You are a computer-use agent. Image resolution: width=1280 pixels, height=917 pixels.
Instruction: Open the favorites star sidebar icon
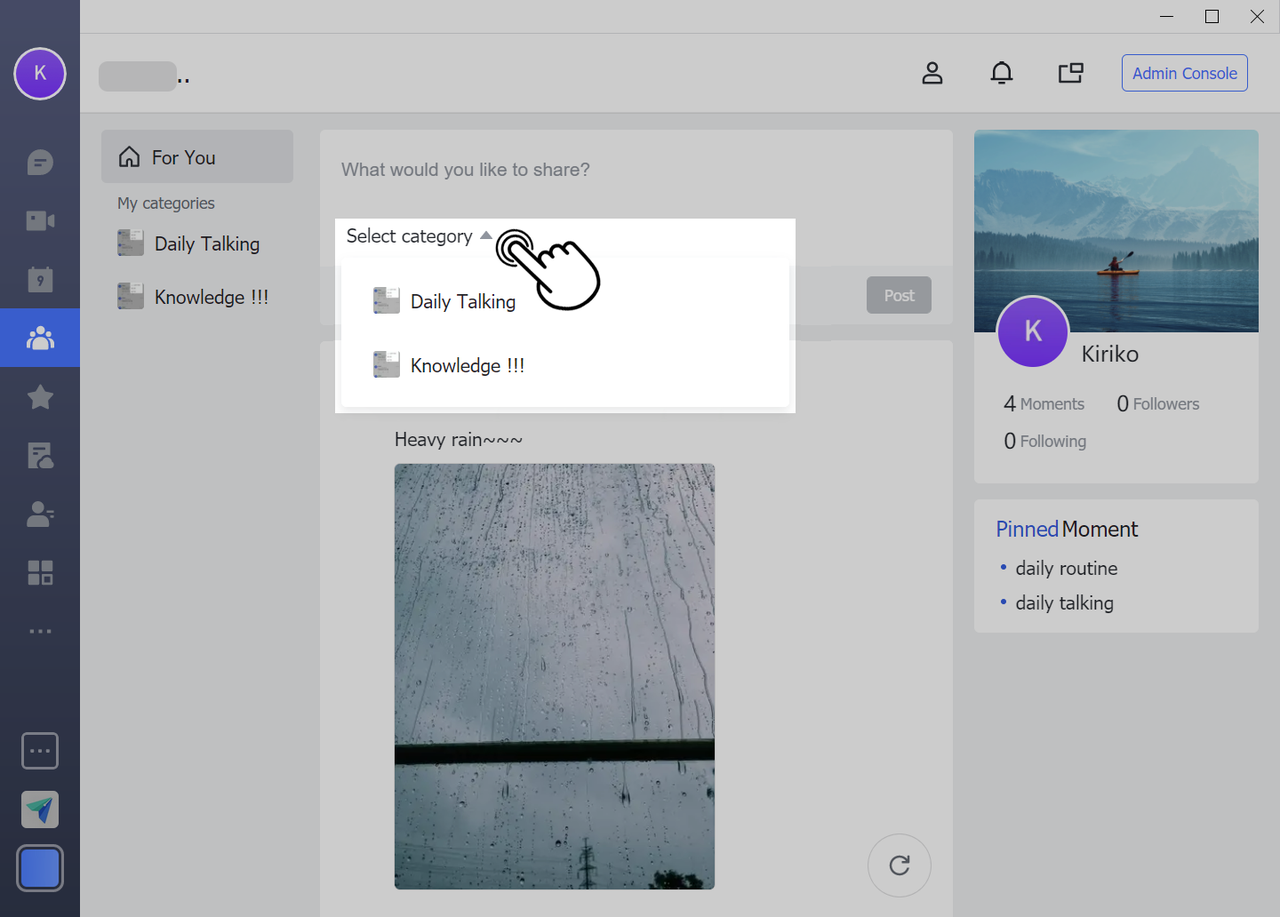[x=40, y=397]
